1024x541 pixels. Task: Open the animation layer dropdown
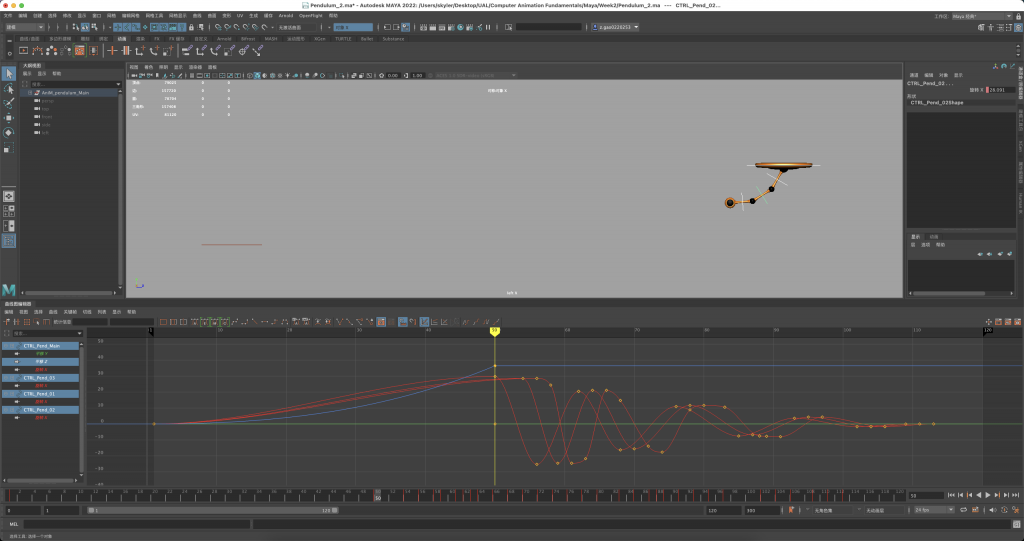coord(859,510)
